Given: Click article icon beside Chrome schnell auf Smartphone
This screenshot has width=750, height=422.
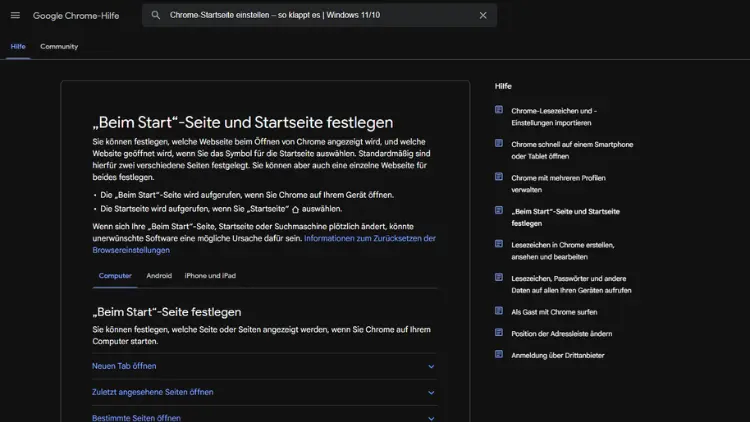Looking at the screenshot, I should tap(499, 143).
